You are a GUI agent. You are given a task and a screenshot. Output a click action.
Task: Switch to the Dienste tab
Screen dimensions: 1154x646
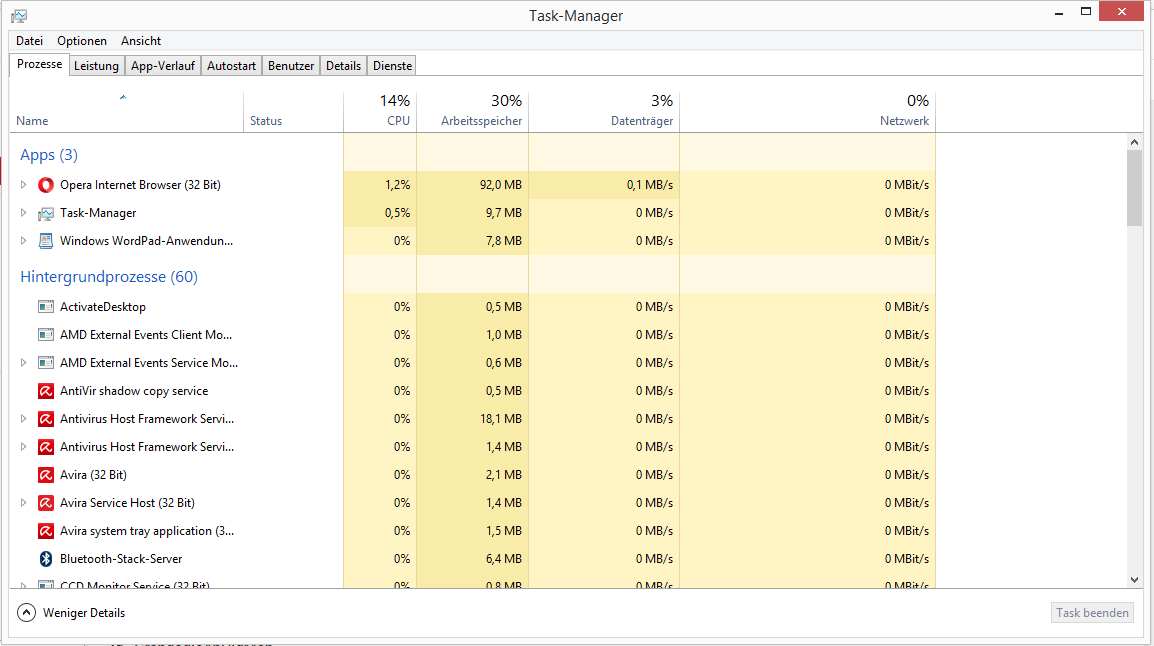point(392,65)
